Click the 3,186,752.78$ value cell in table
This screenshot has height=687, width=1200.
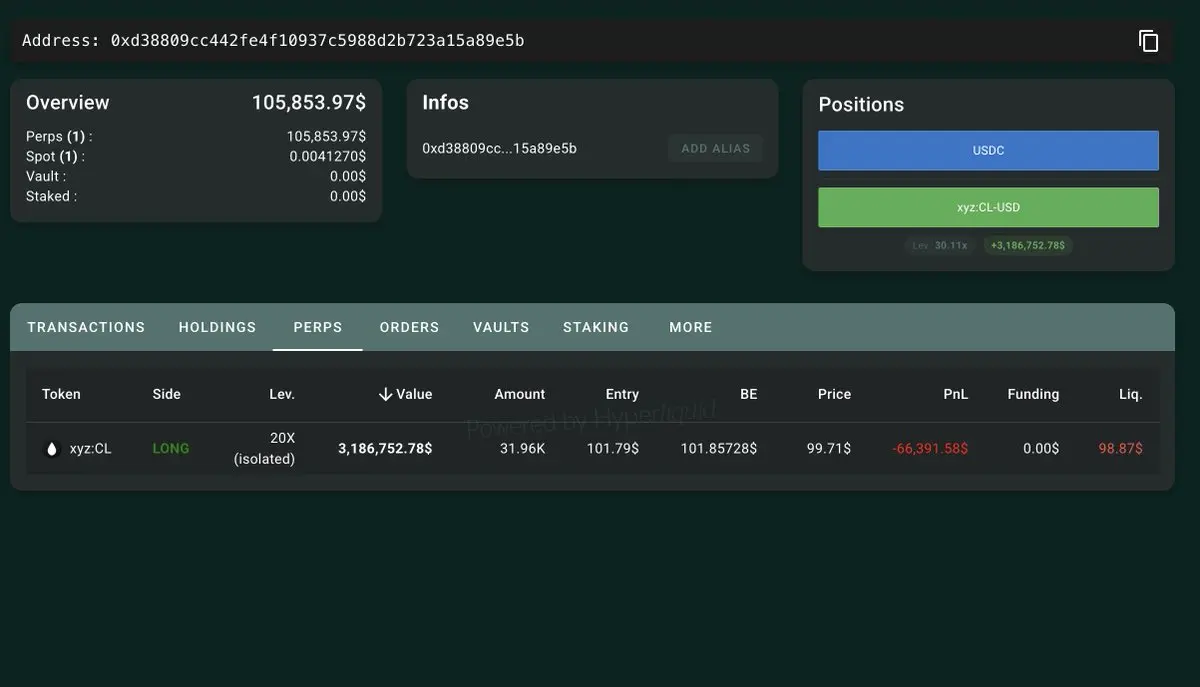tap(385, 449)
